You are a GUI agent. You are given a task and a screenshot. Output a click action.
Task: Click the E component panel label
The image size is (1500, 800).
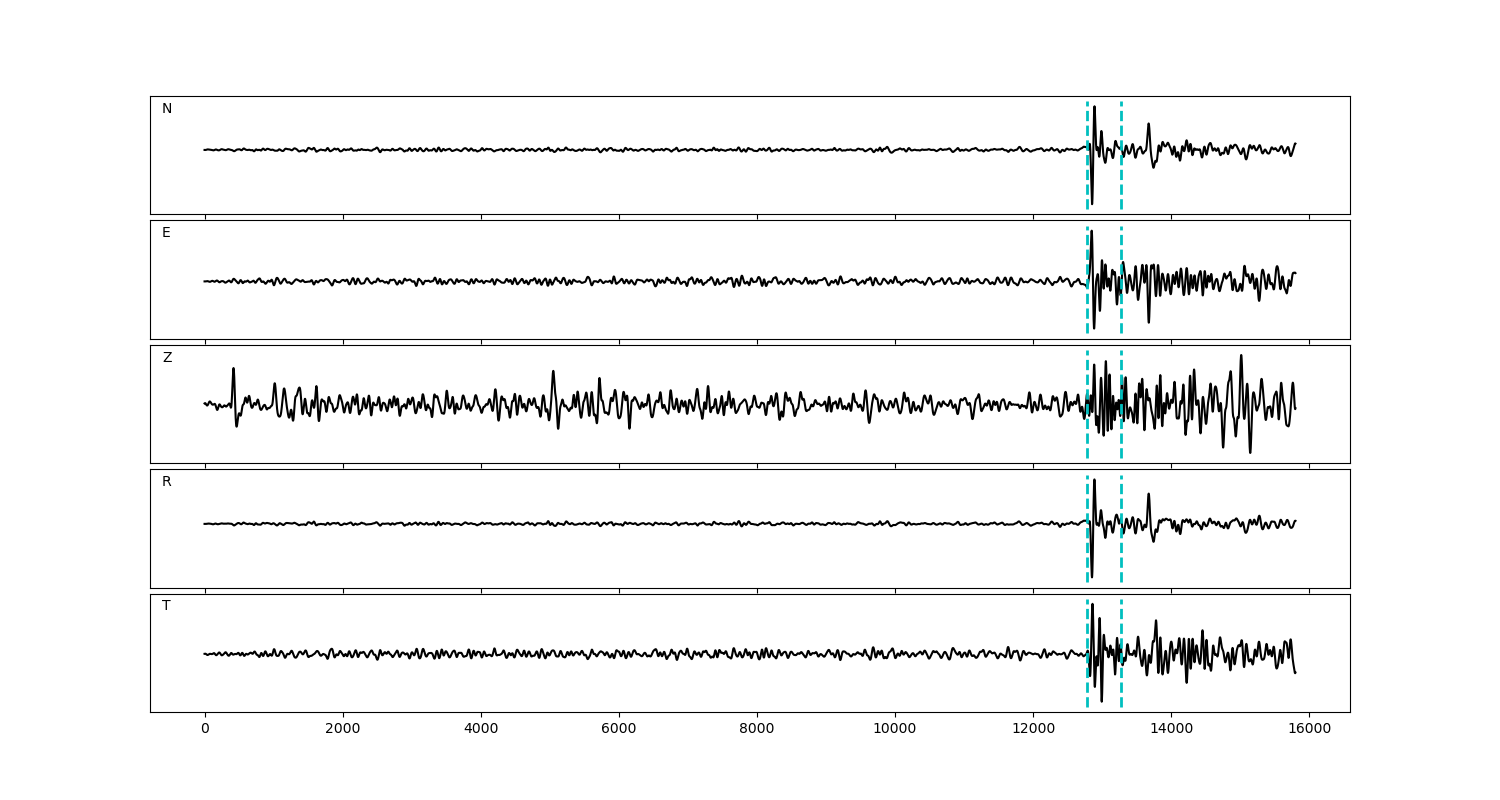[166, 233]
